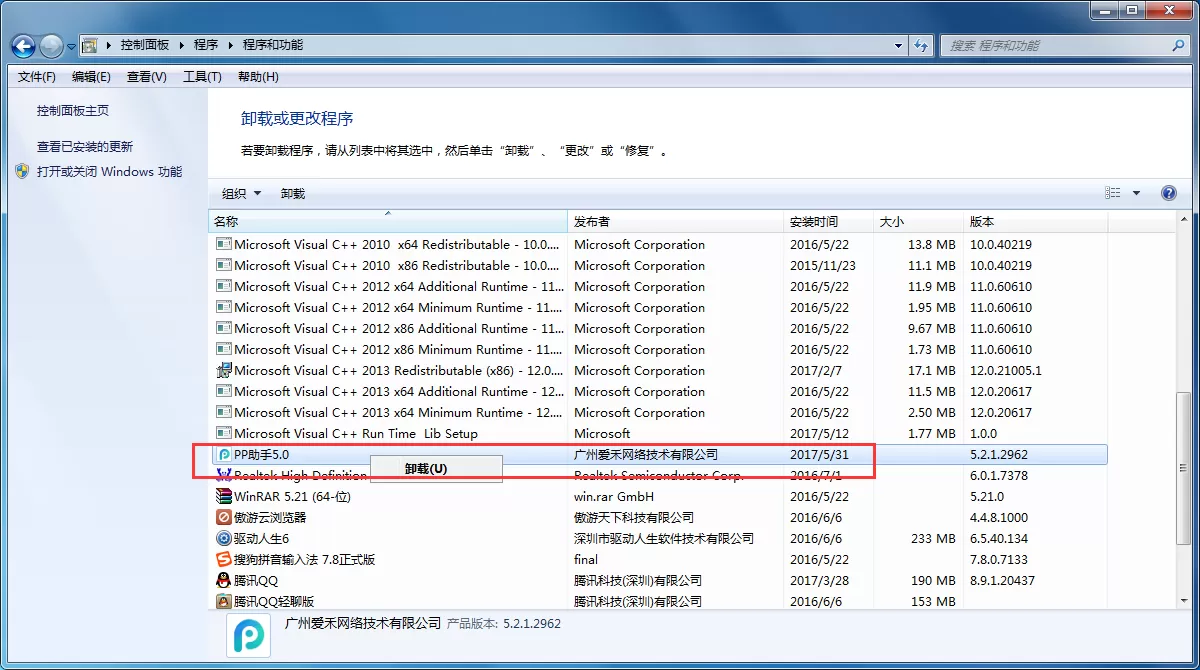
Task: Click the PP助手5.0 row icon
Action: (x=225, y=454)
